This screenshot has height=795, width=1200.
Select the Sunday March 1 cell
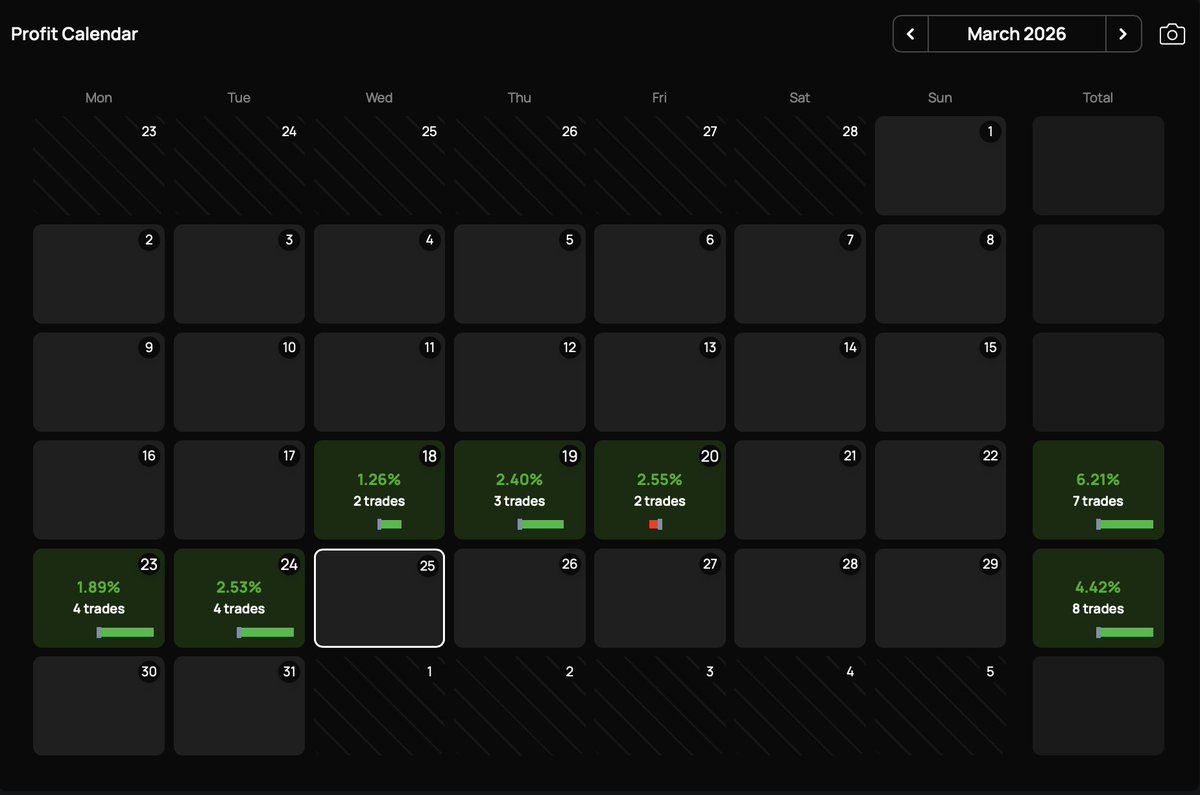click(x=940, y=165)
